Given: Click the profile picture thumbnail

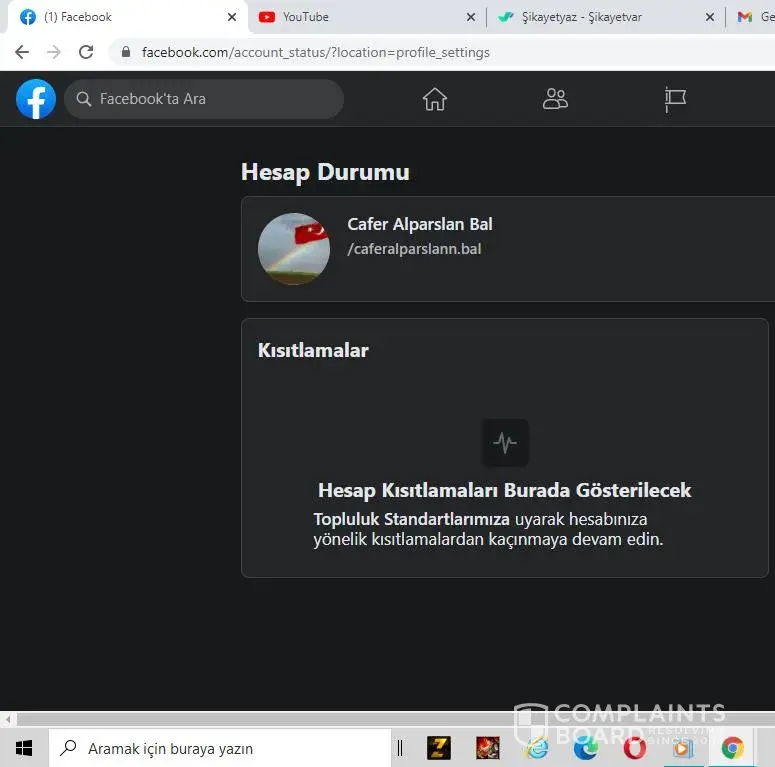Looking at the screenshot, I should pos(294,249).
